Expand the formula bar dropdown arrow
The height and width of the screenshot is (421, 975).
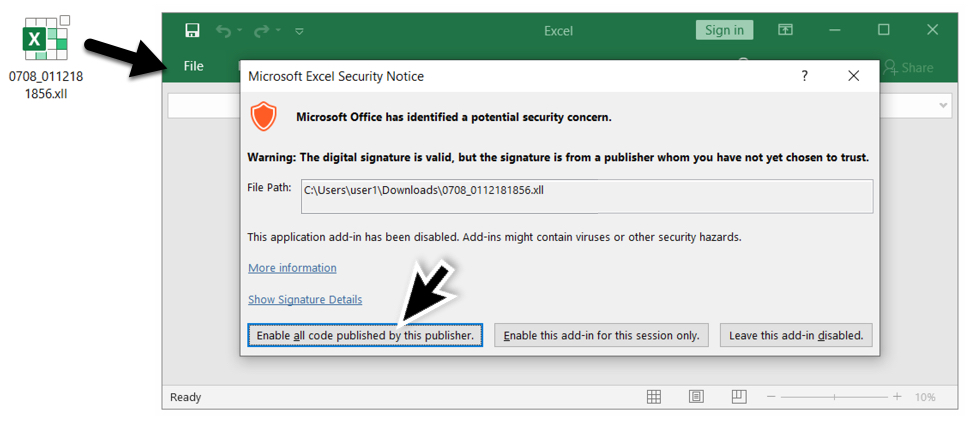click(944, 105)
